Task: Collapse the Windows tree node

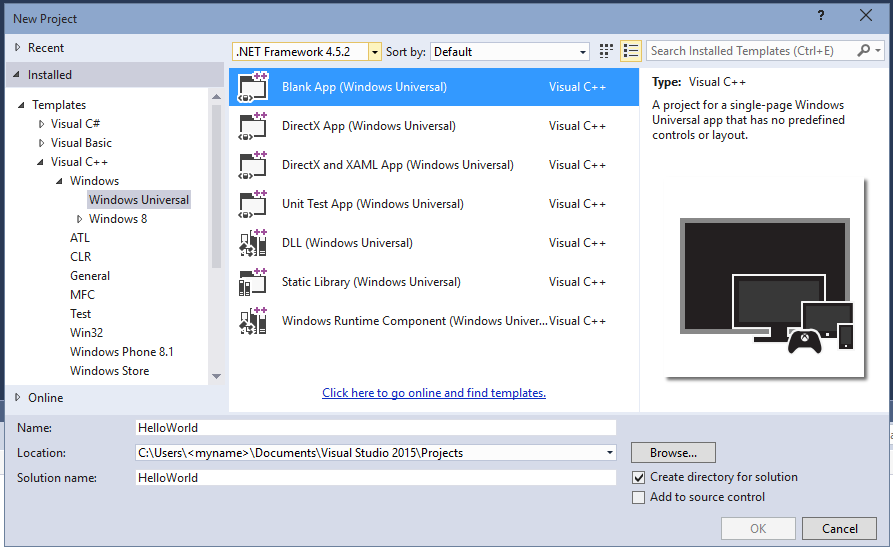Action: point(59,181)
